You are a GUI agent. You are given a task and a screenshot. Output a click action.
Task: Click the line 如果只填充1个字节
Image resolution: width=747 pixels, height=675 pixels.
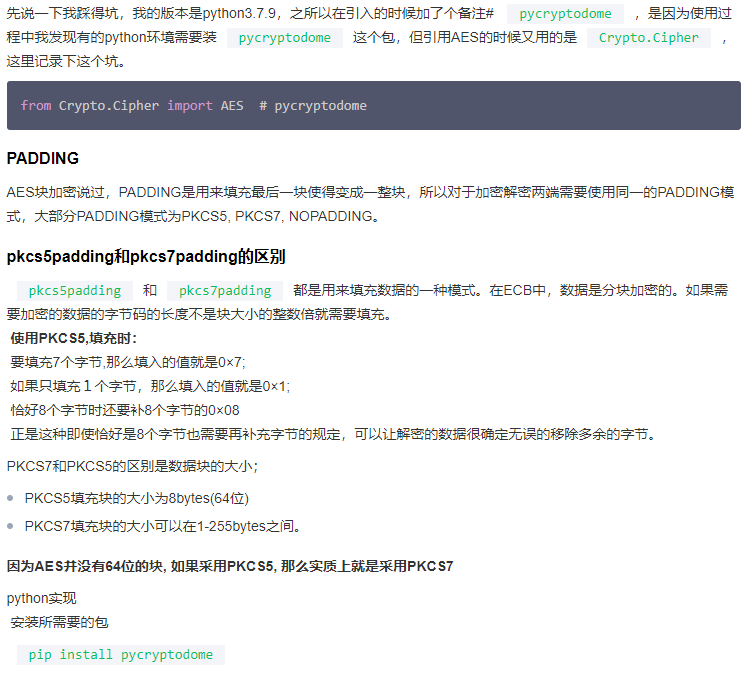point(150,386)
